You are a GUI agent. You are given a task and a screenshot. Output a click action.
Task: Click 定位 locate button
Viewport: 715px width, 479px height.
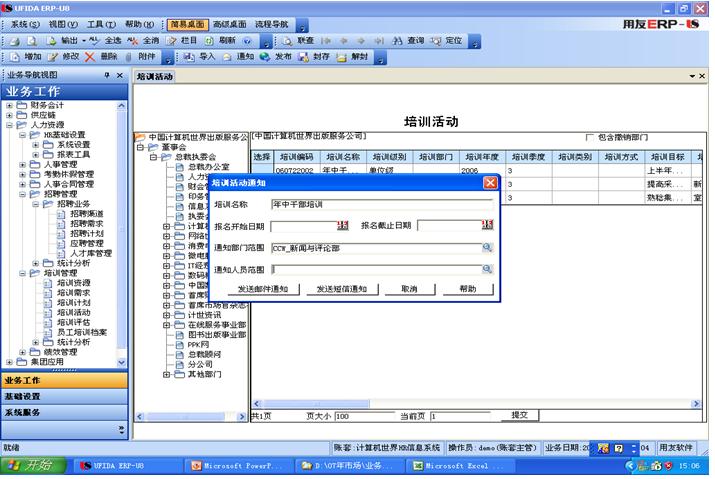446,41
